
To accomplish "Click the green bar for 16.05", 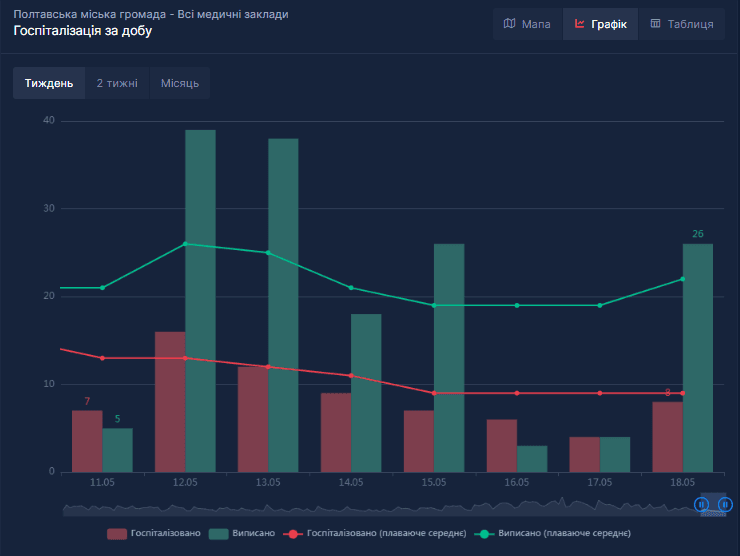I will [x=532, y=459].
